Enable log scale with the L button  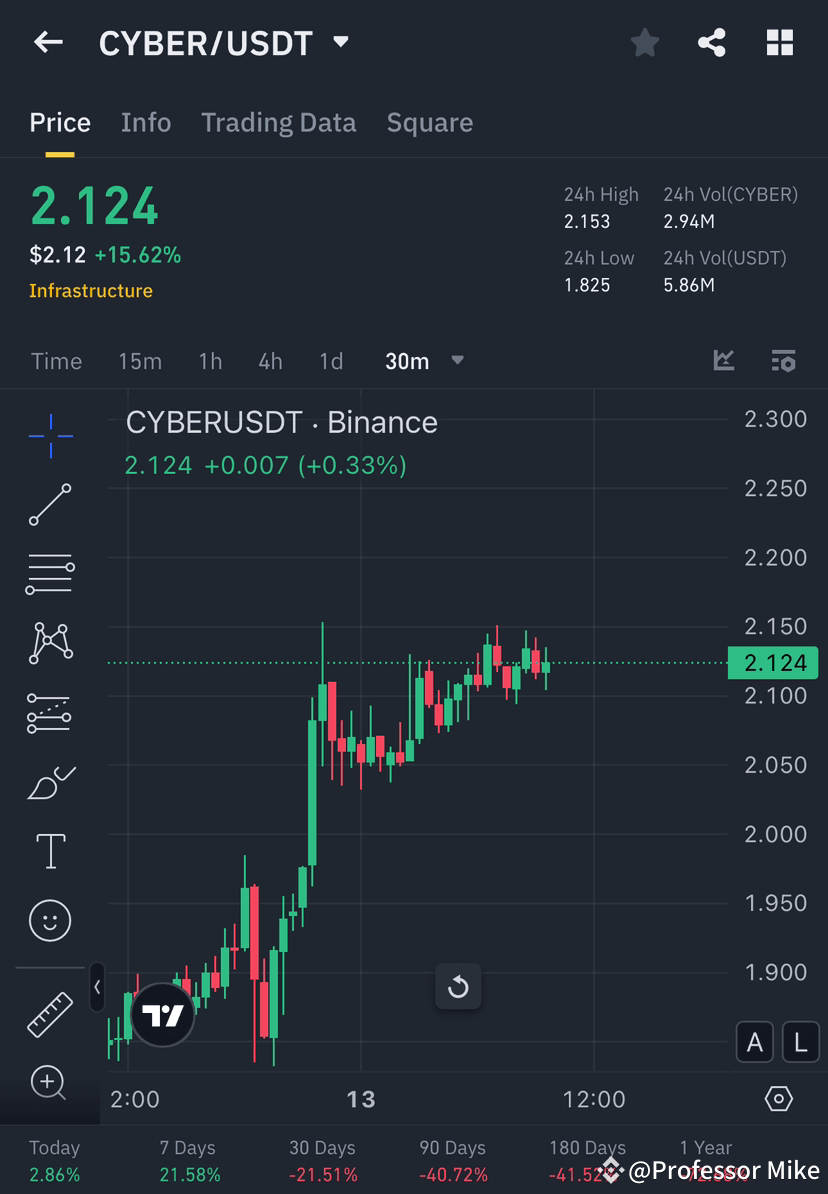pos(800,1042)
